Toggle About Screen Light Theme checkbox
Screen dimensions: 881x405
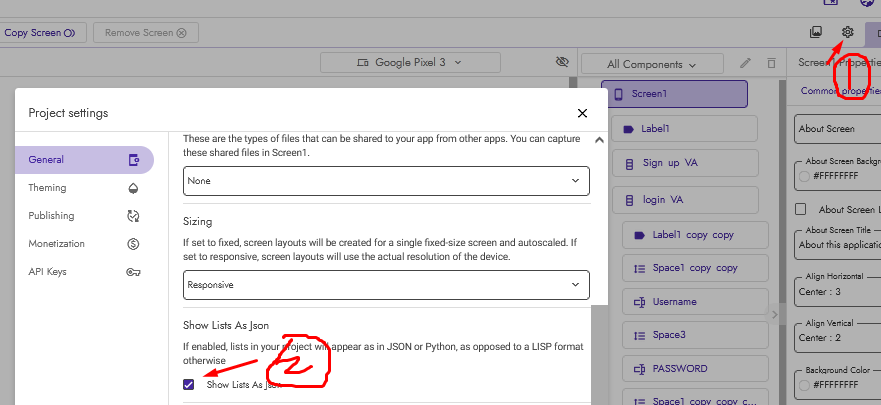(801, 210)
